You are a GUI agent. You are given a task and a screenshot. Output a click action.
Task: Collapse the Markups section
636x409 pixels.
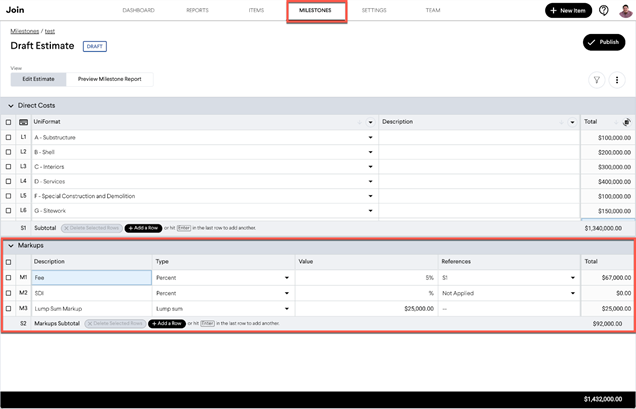coord(11,246)
